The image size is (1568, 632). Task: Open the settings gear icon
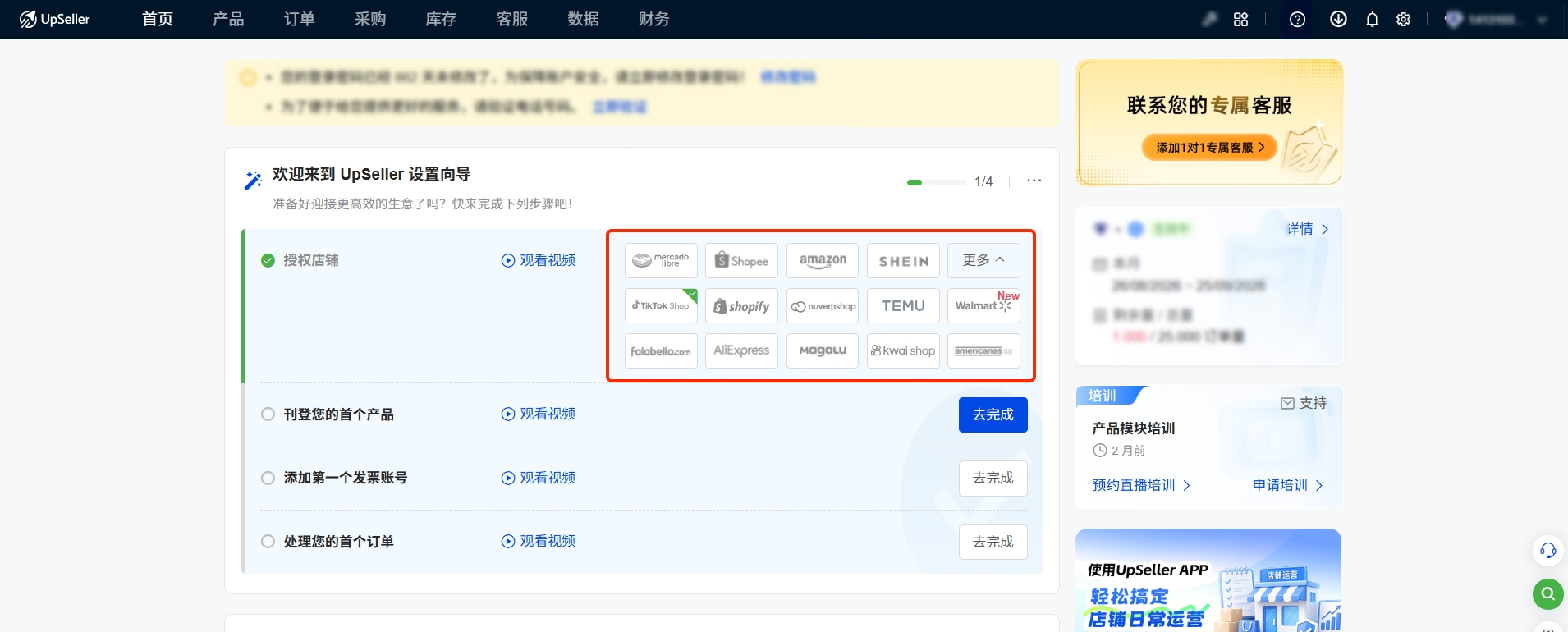pos(1404,19)
